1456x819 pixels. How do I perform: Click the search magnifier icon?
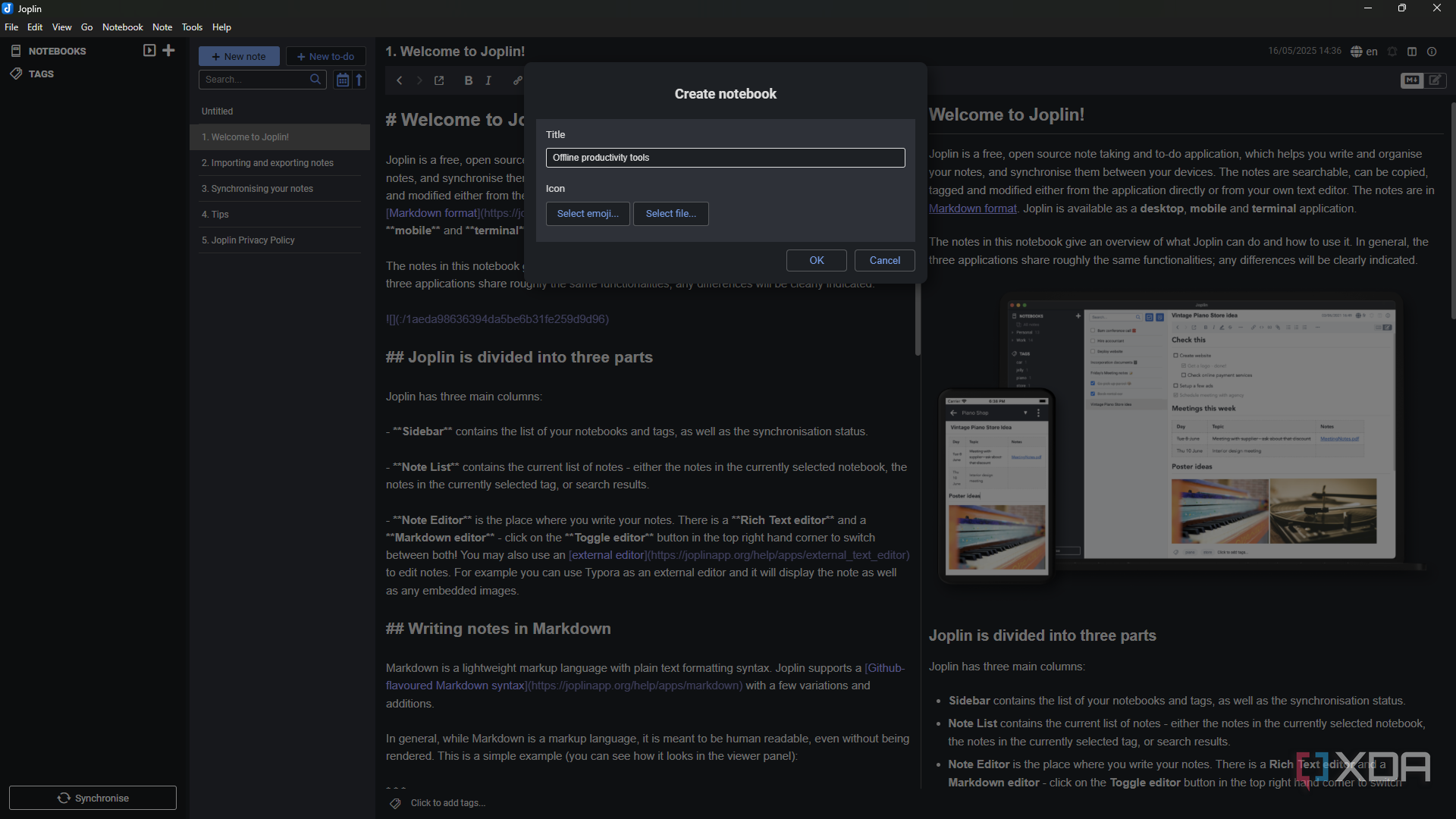coord(315,80)
